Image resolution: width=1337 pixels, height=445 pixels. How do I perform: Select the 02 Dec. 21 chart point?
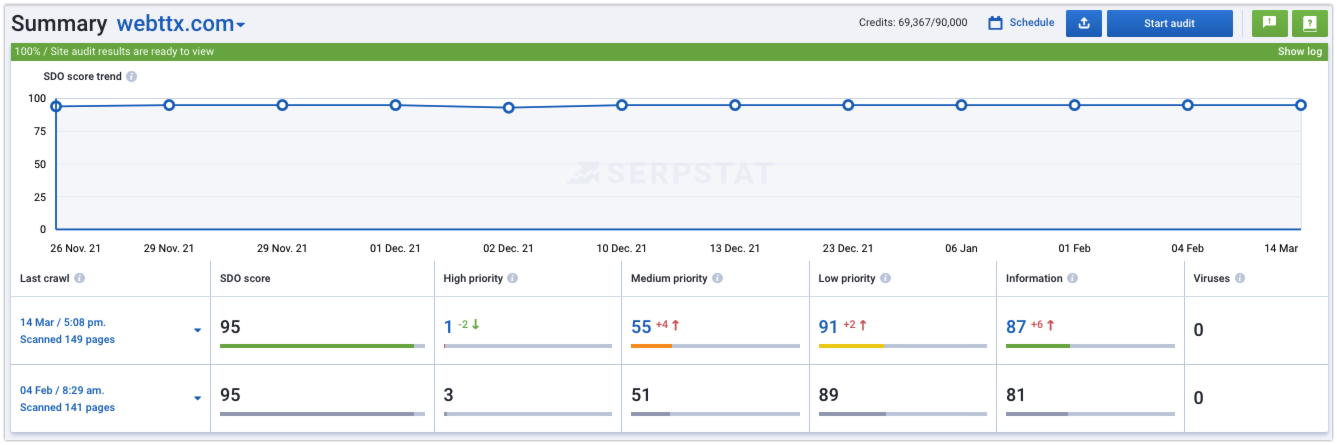click(x=509, y=107)
